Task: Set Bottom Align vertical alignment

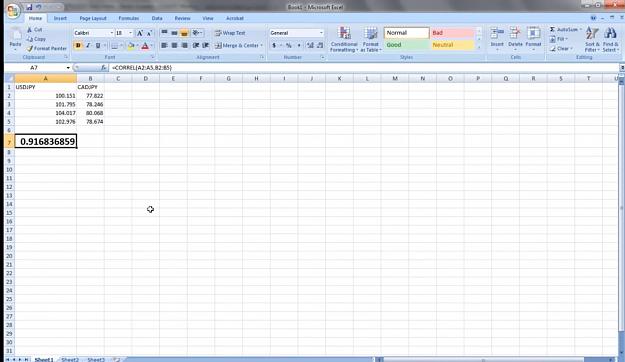Action: tap(184, 33)
